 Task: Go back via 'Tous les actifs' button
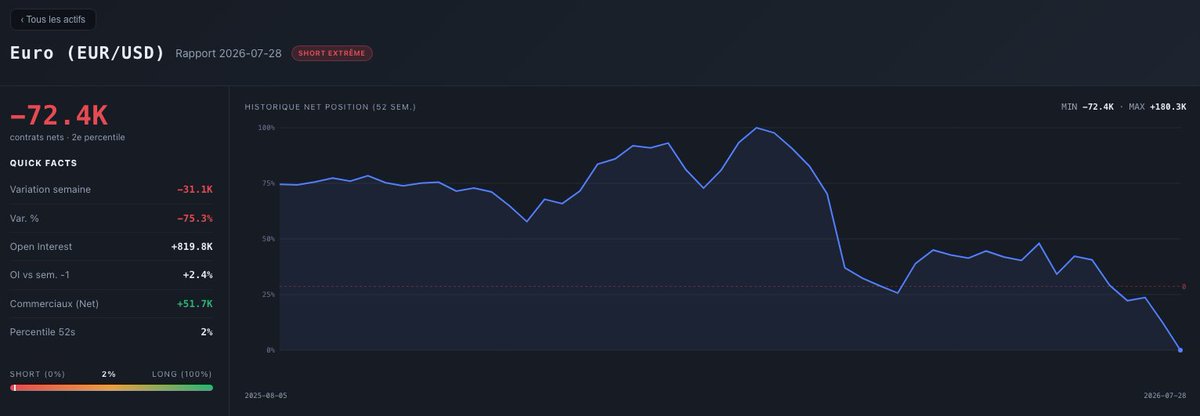(x=53, y=19)
